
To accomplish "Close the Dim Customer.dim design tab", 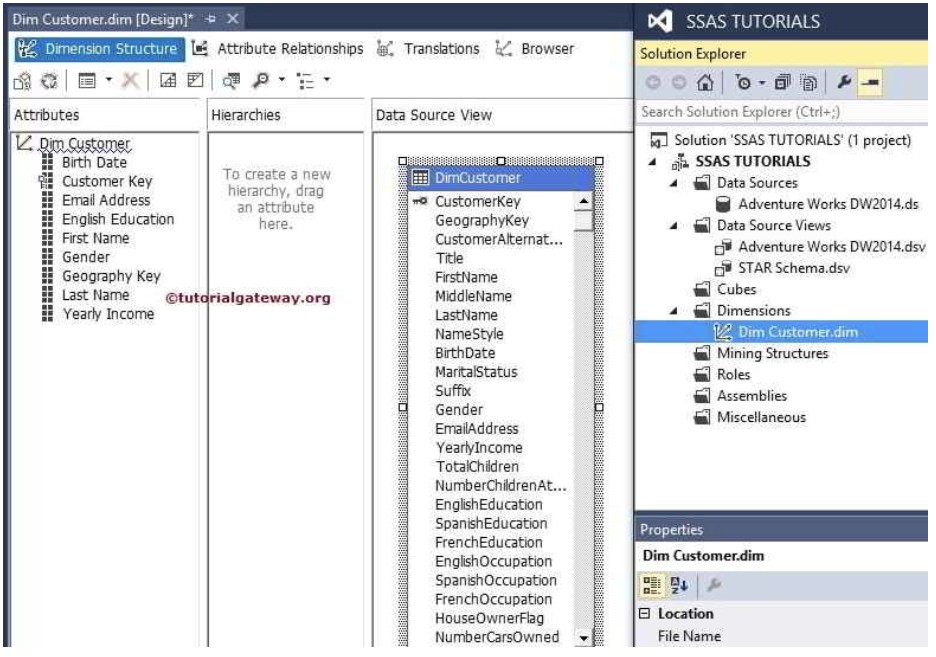I will coord(233,19).
